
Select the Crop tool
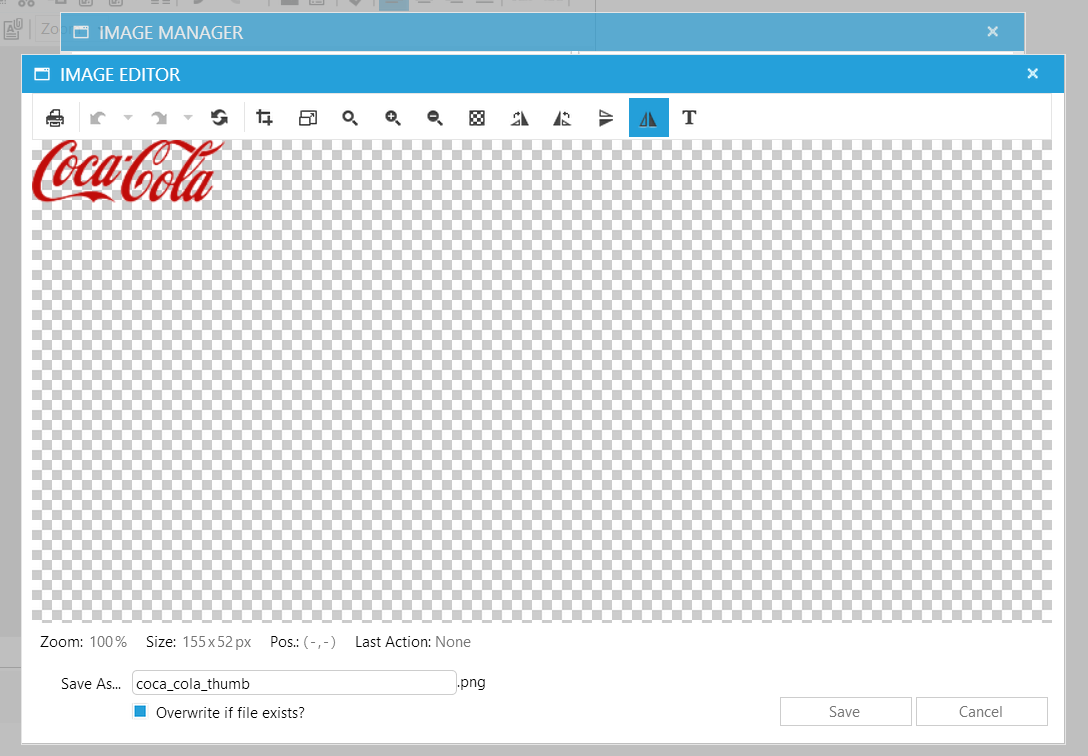tap(264, 118)
